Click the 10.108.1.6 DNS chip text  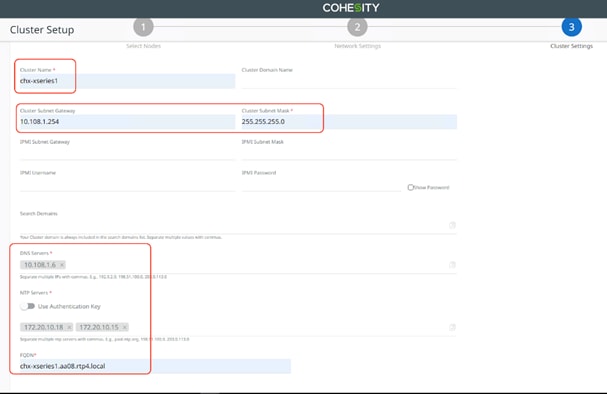(40, 265)
